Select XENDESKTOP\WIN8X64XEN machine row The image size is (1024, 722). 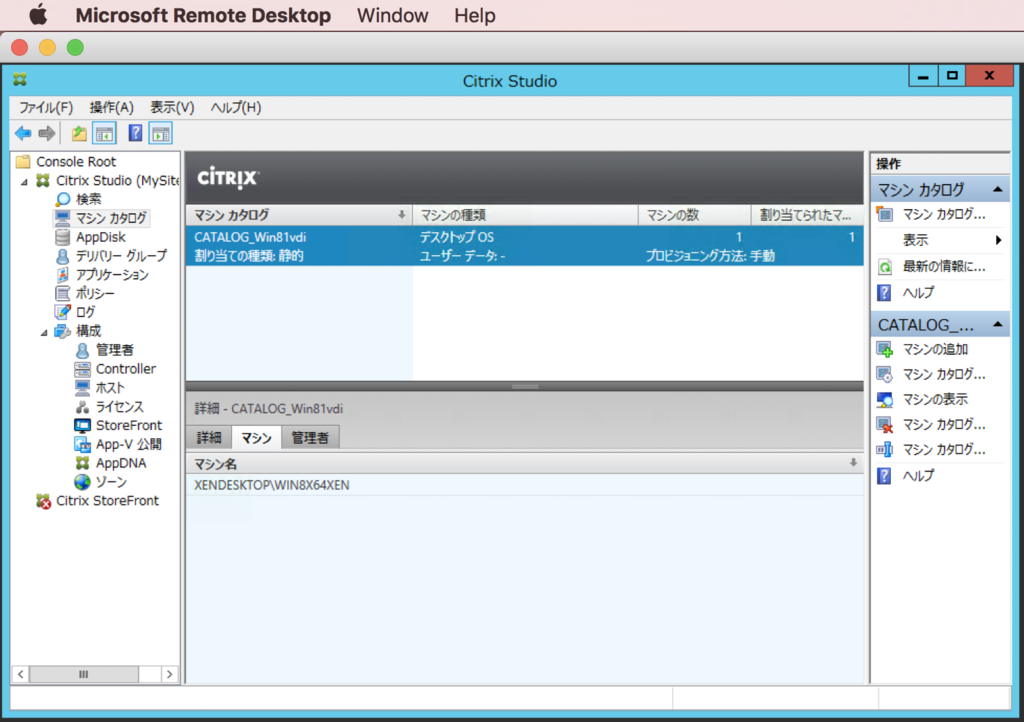524,485
